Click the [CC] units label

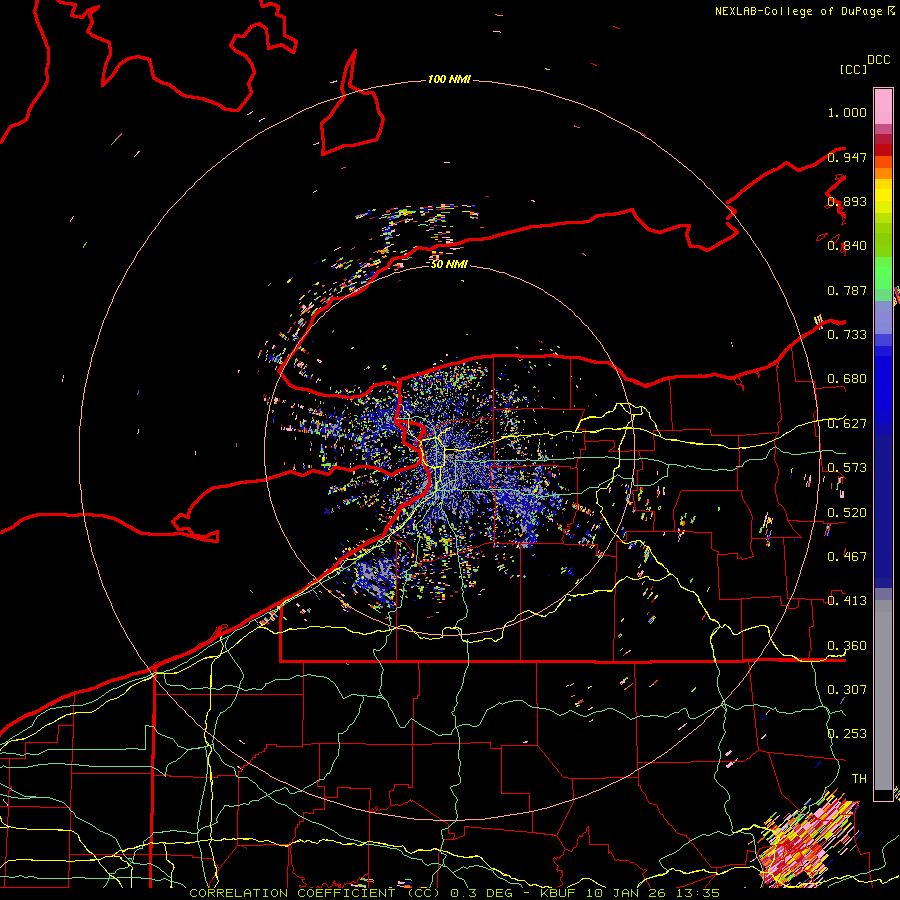pos(853,69)
